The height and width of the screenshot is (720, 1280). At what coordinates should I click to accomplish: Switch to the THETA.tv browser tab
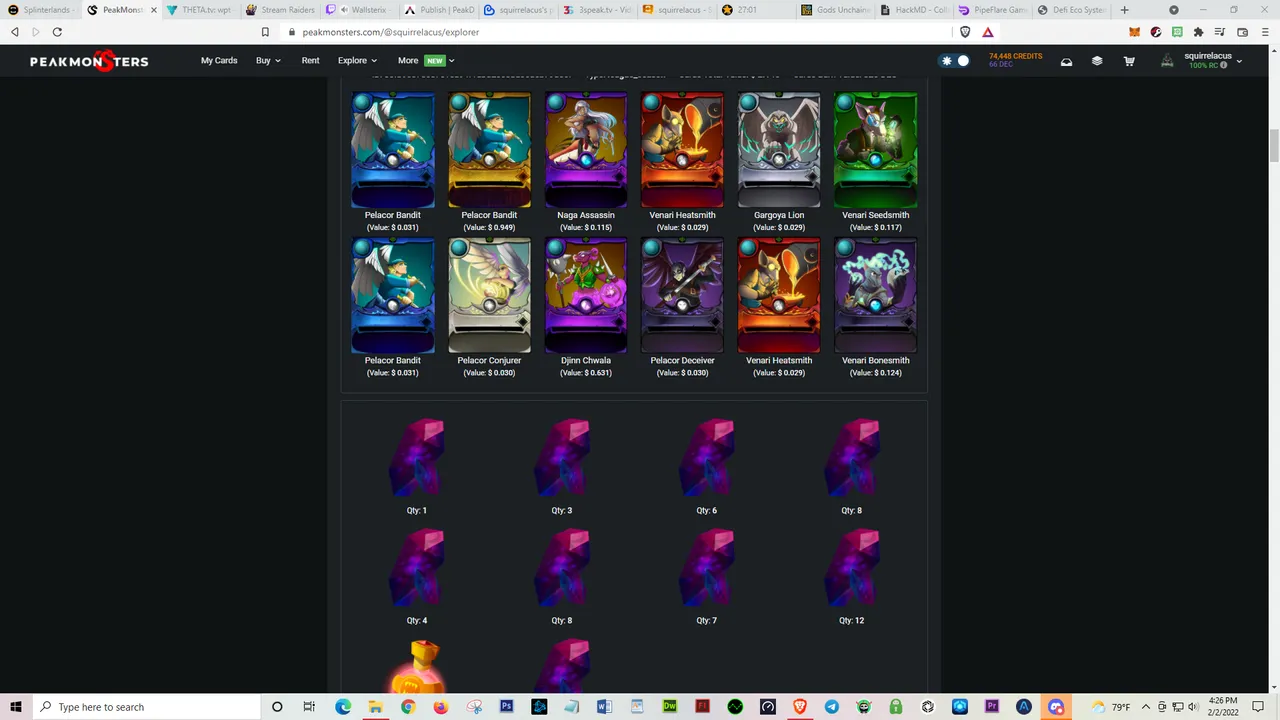200,10
